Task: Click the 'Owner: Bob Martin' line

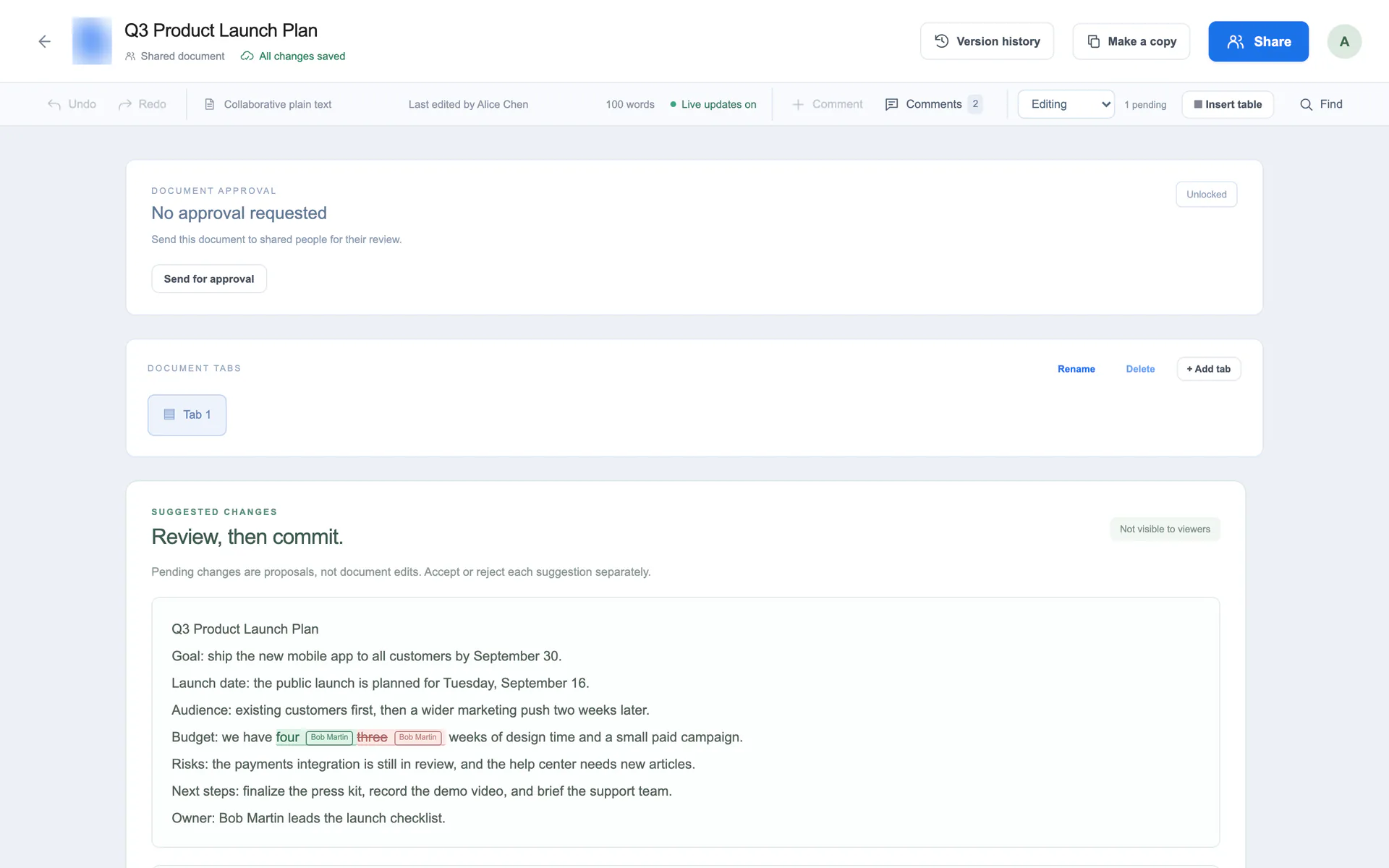Action: click(x=308, y=818)
